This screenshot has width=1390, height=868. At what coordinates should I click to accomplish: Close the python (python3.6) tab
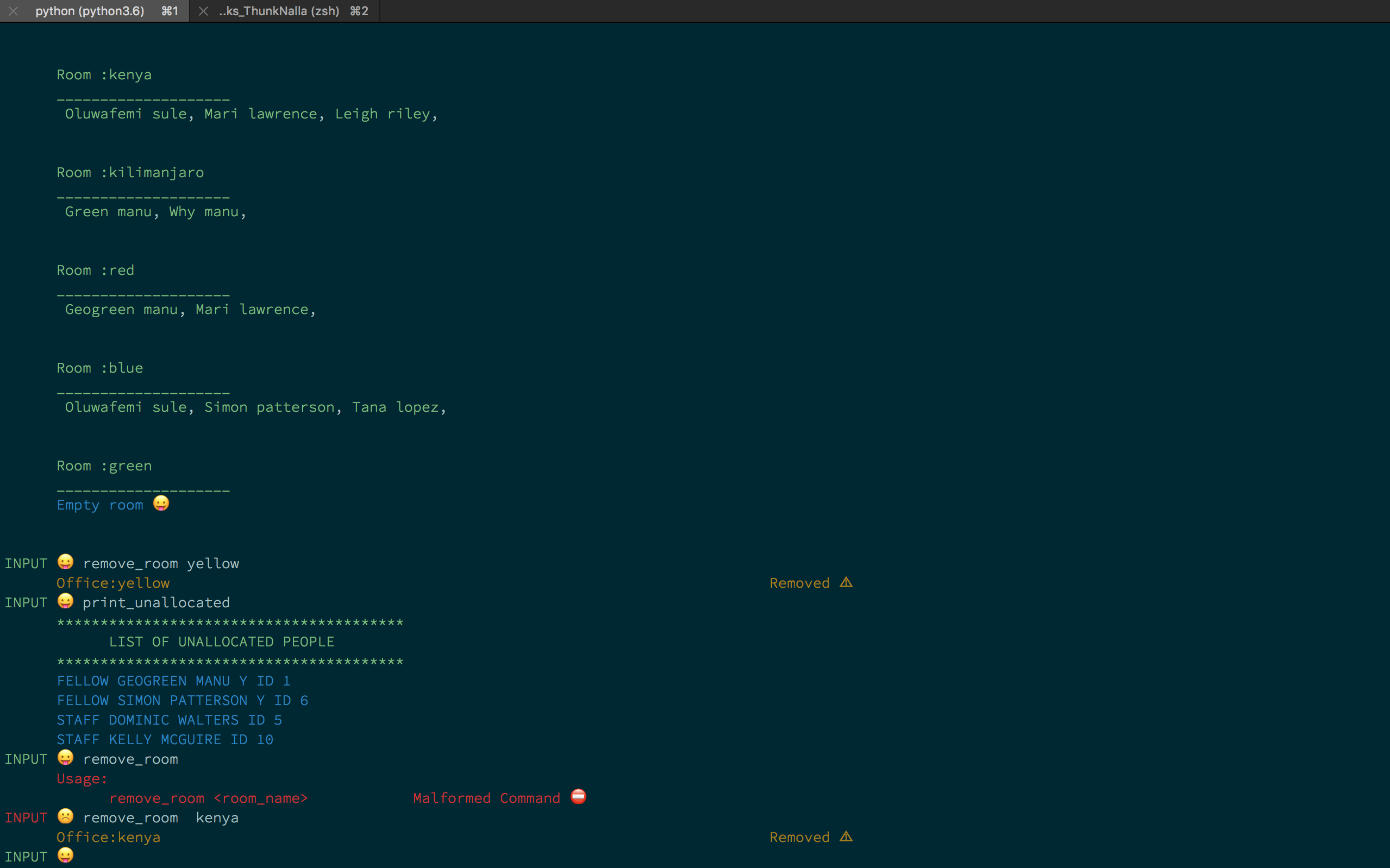[x=13, y=11]
